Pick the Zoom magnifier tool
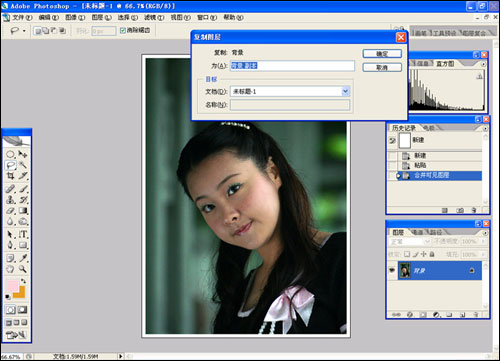This screenshot has height=361, width=500. (x=23, y=269)
